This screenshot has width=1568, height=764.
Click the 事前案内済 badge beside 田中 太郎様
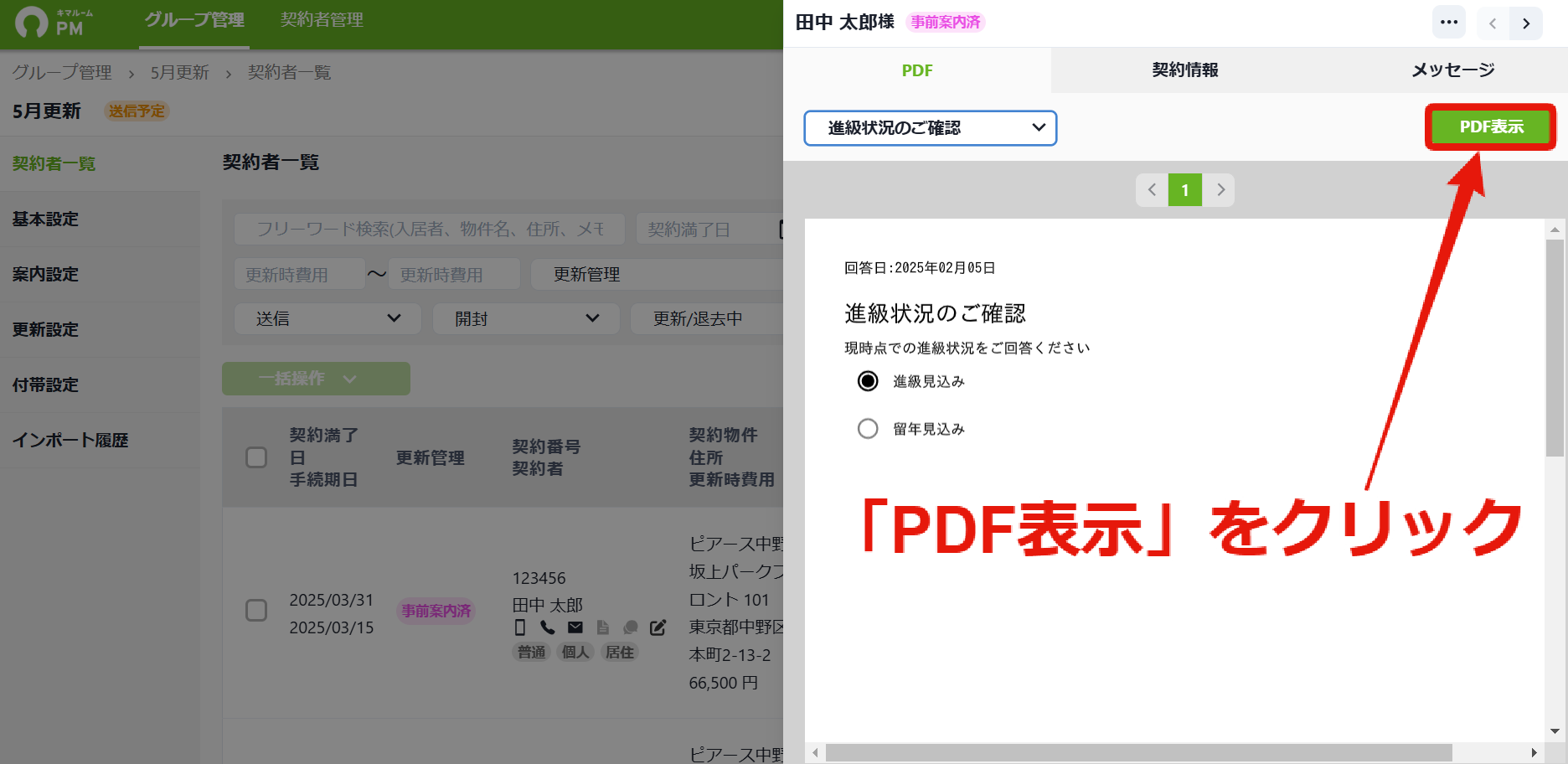click(946, 23)
